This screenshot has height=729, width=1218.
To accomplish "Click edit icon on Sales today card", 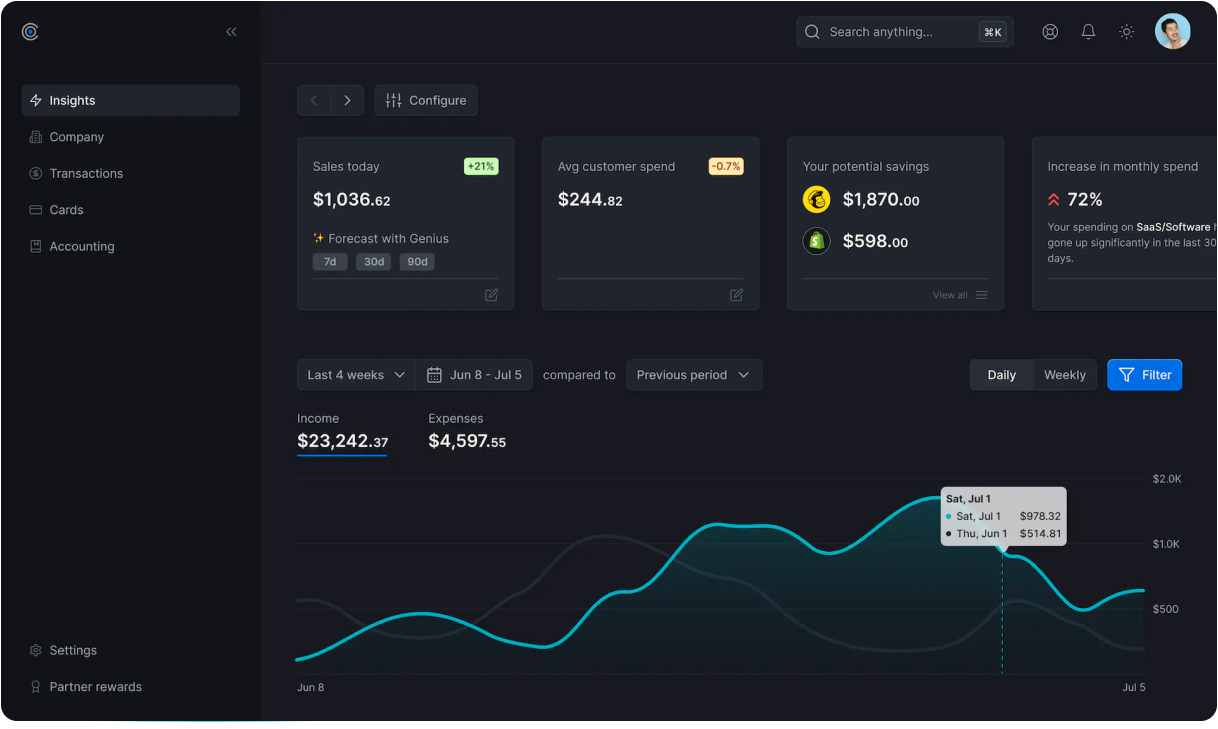I will coord(491,295).
